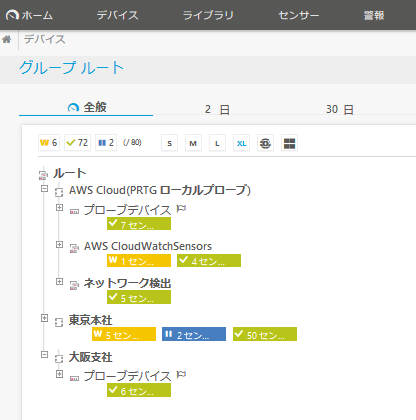Click the ネットワーク検出 group icon

(74, 285)
